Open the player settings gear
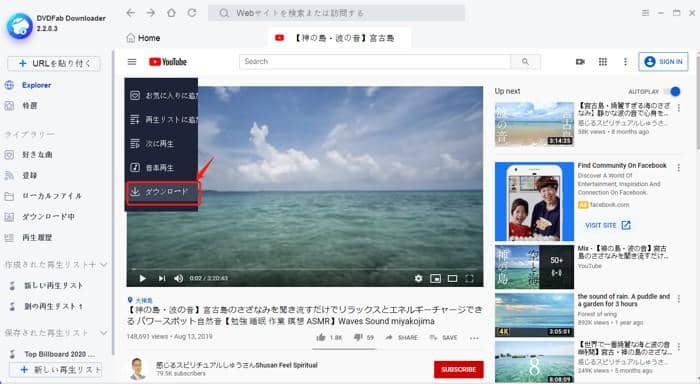Viewport: 700px width, 384px height. [x=418, y=279]
